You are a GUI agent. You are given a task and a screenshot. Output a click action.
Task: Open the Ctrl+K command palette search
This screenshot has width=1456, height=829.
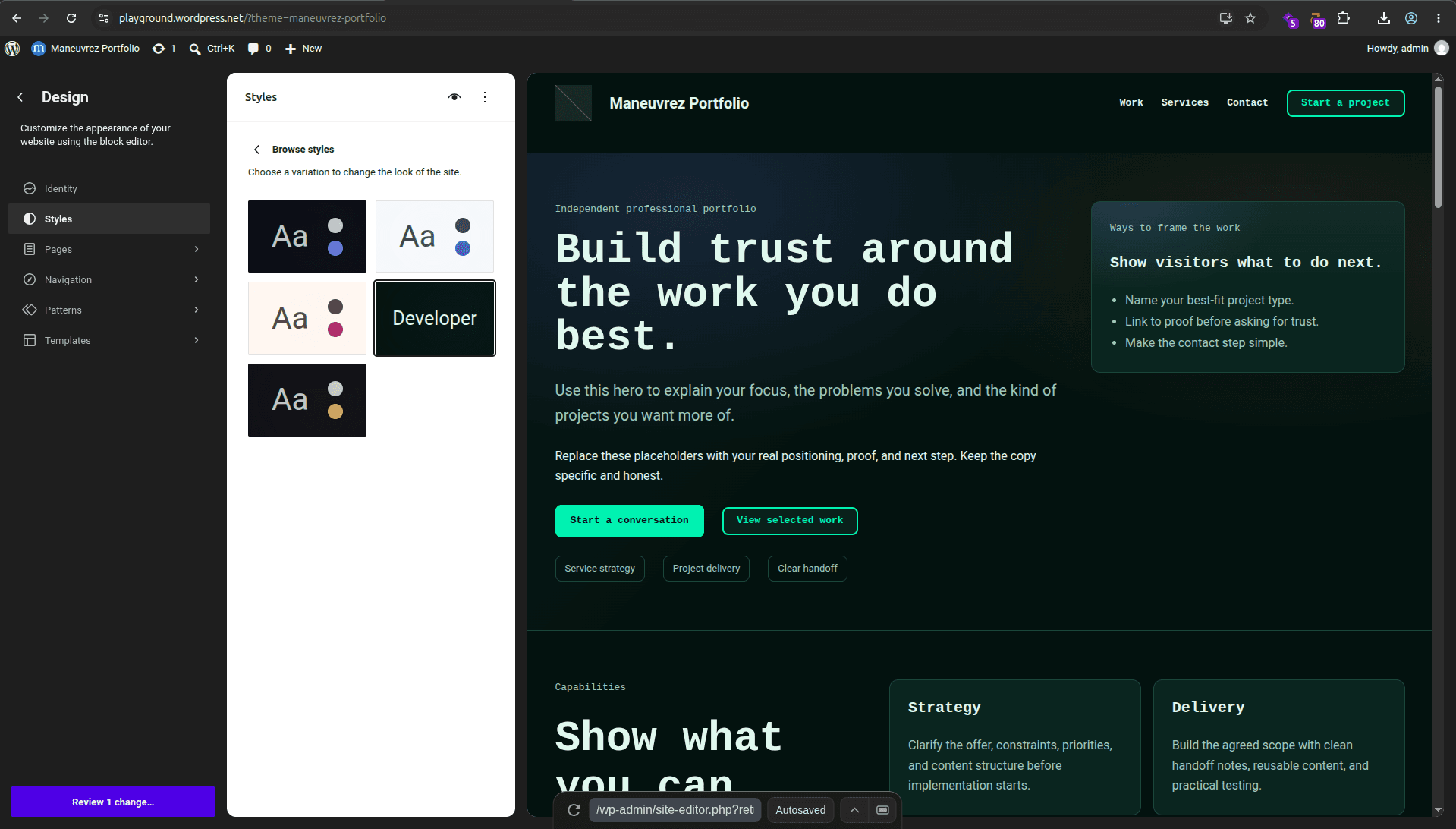point(212,49)
